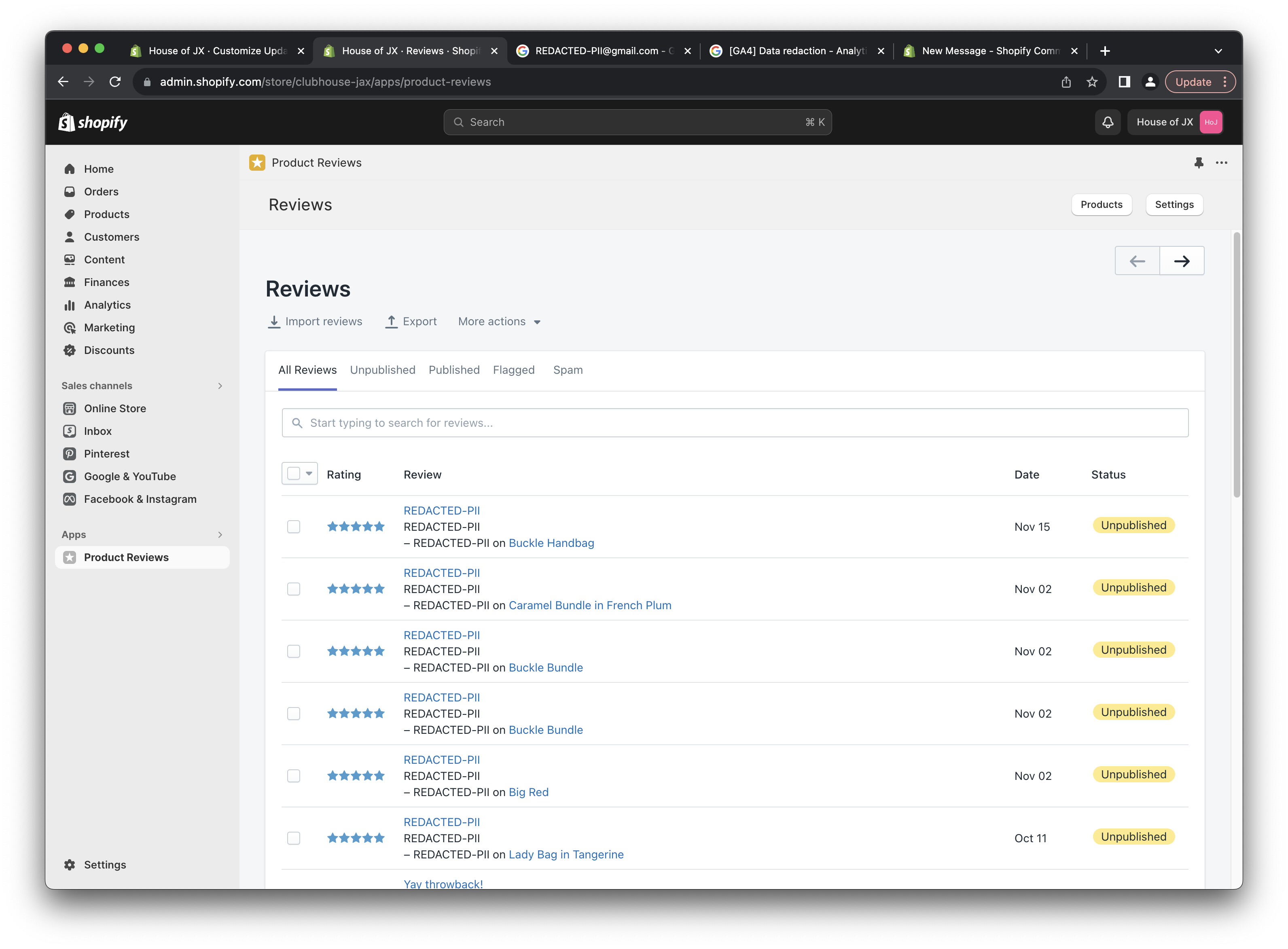Click the notifications bell icon
The height and width of the screenshot is (949, 1288).
coord(1107,122)
